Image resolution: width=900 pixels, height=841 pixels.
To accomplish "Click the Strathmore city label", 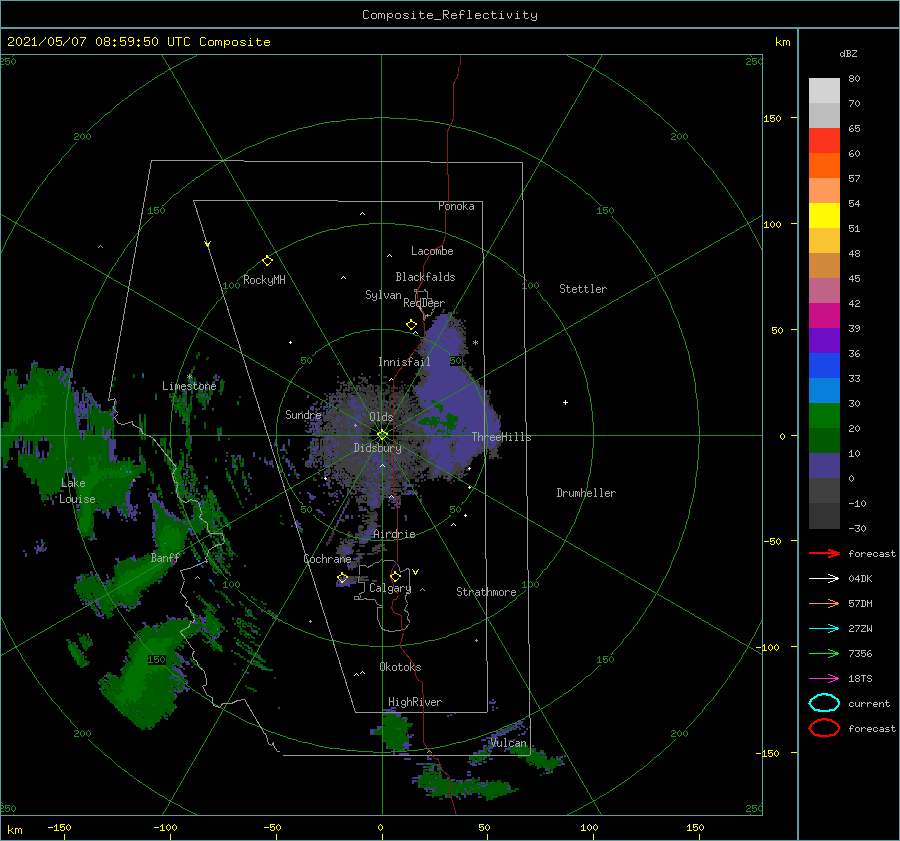I will click(486, 592).
